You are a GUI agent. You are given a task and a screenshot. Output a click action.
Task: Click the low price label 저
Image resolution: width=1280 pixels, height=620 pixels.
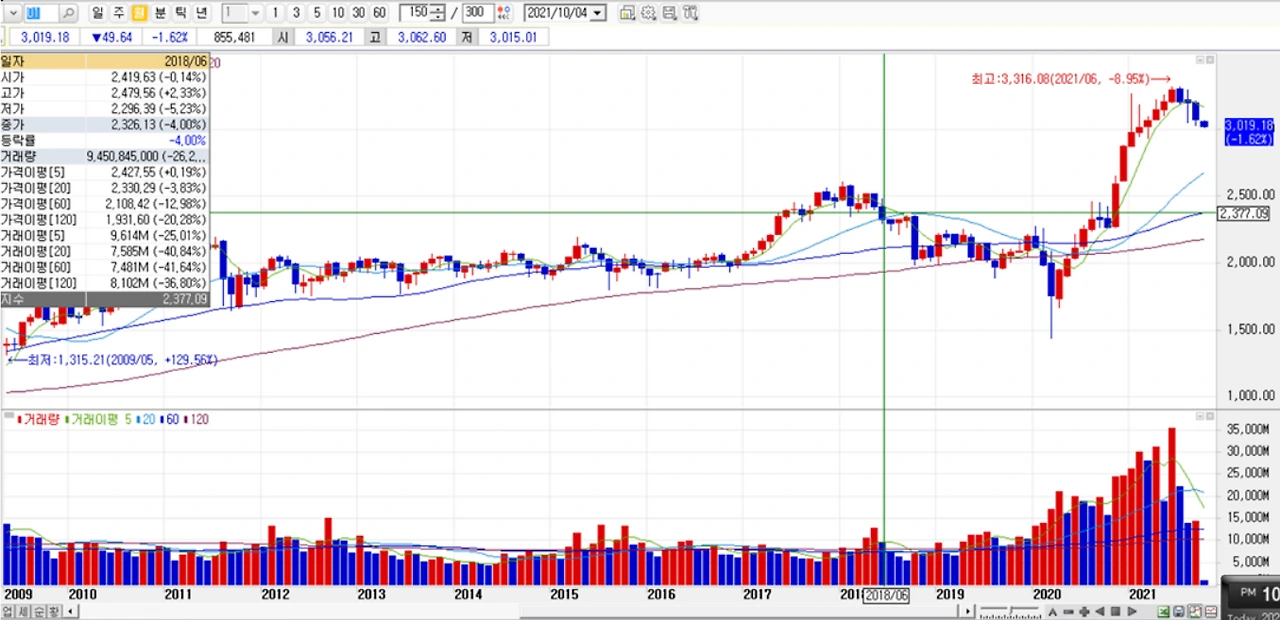(468, 37)
